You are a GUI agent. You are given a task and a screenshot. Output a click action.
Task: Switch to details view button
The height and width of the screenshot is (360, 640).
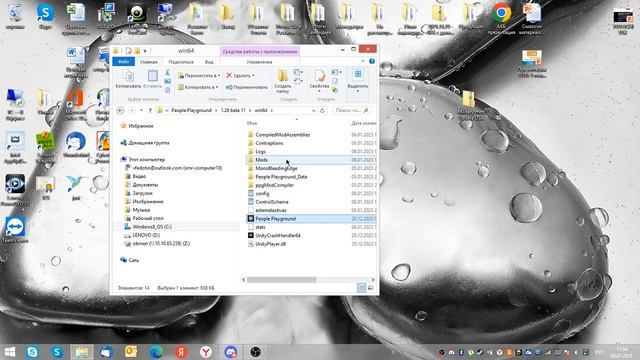(362, 288)
